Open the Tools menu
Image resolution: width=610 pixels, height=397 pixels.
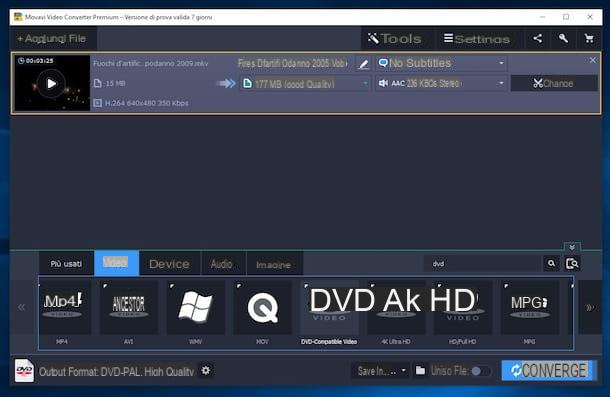click(x=395, y=39)
